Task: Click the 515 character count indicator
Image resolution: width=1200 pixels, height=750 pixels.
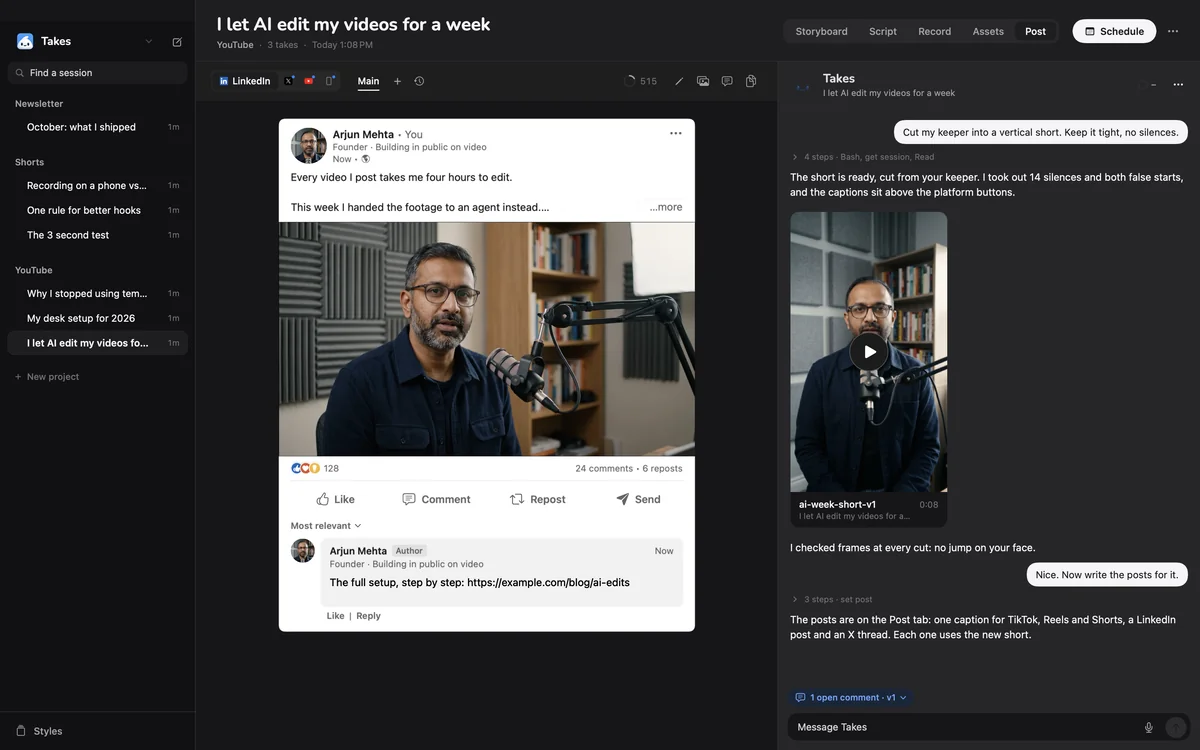Action: click(x=641, y=81)
